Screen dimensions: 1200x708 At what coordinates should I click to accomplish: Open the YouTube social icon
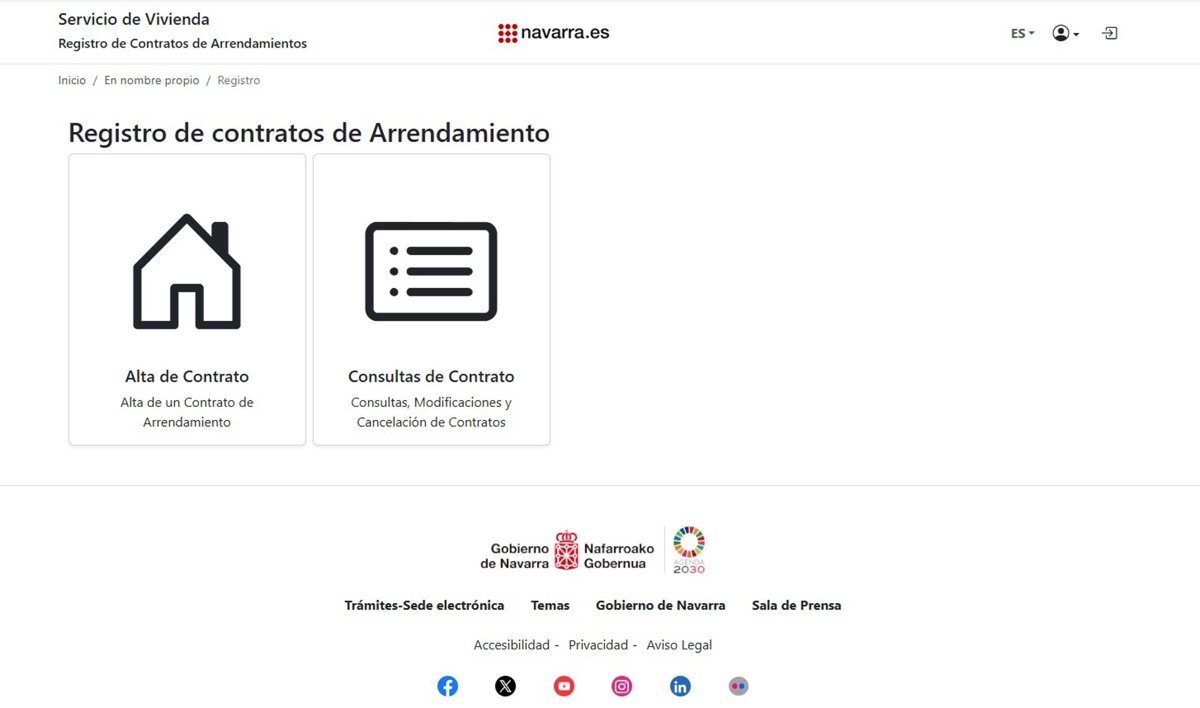pos(564,686)
